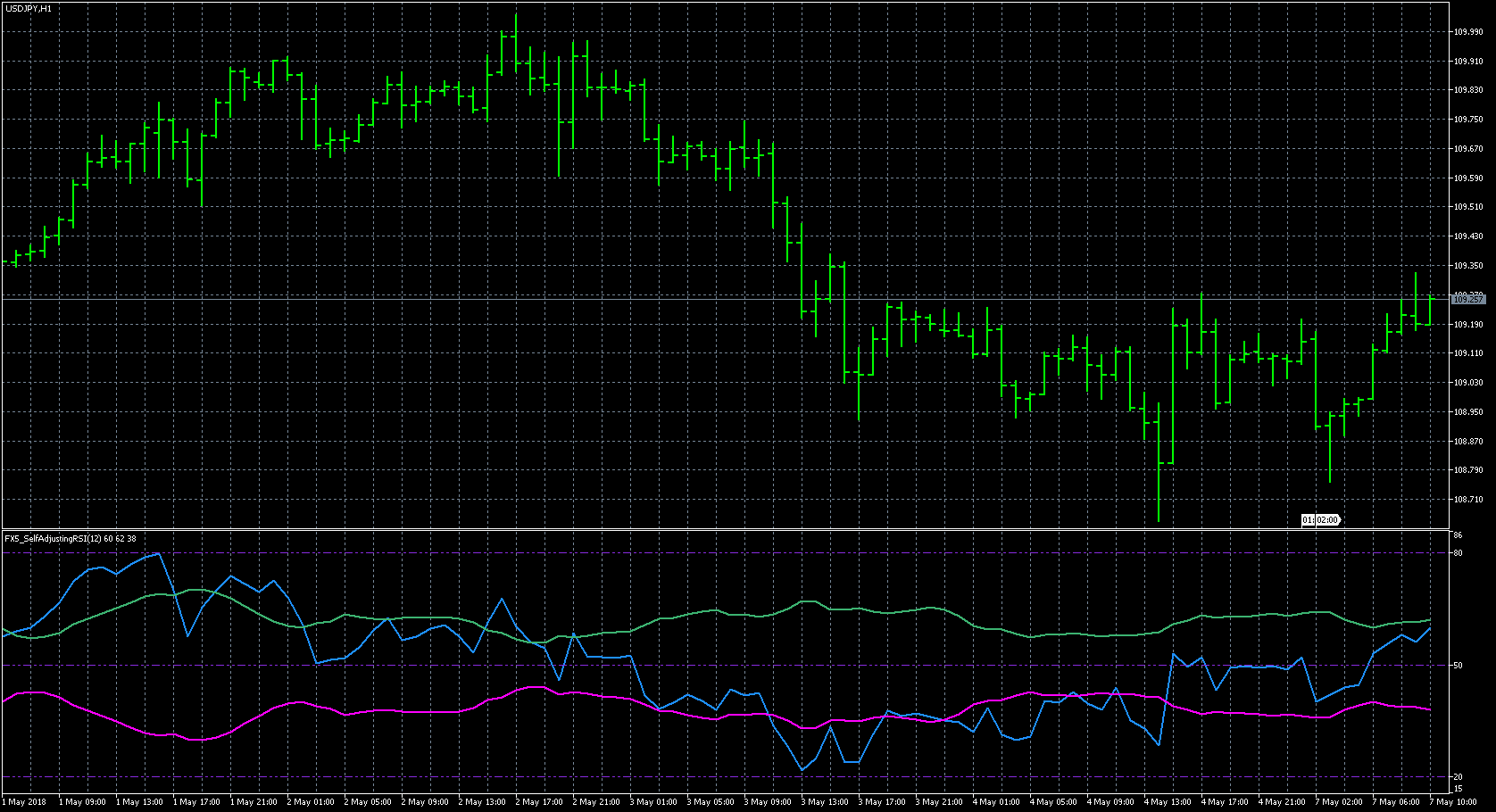Viewport: 1496px width, 812px height.
Task: Select the FX5_SelfAdjustingRSI(12) indicator label
Action: [70, 539]
